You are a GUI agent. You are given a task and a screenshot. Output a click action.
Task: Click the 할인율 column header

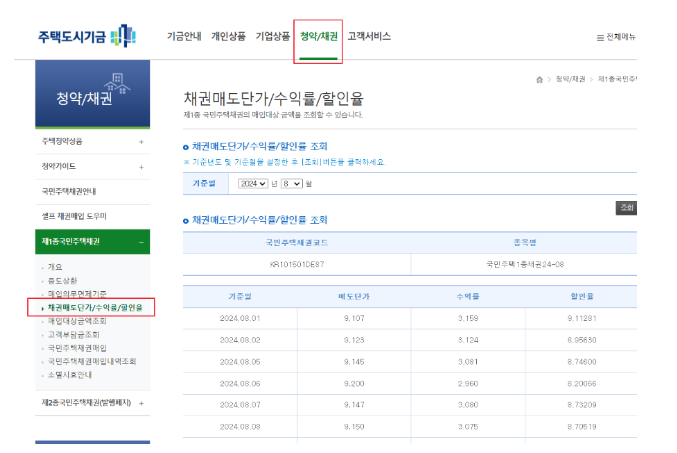[x=582, y=297]
